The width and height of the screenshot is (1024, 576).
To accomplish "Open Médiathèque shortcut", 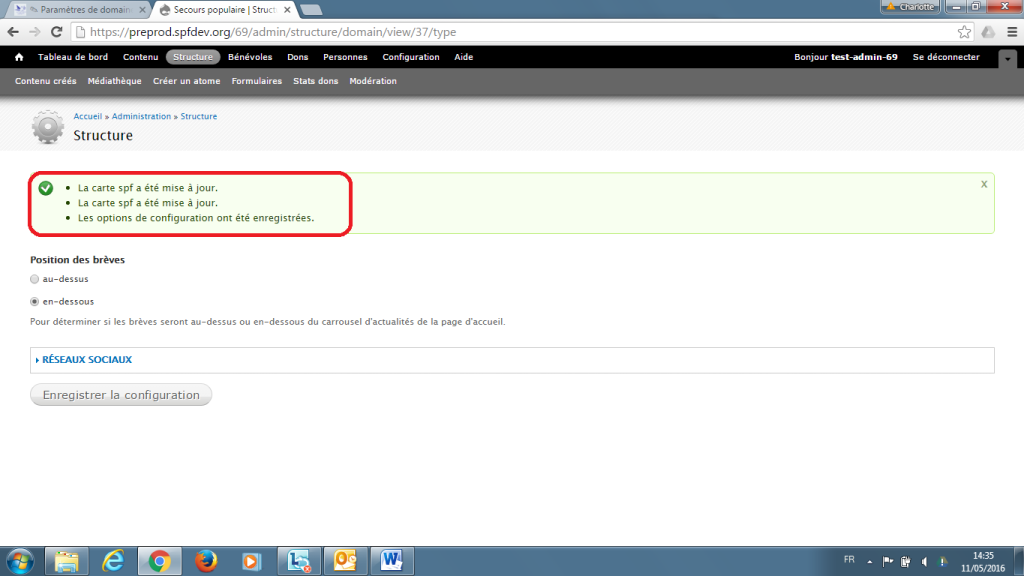I will tap(114, 81).
